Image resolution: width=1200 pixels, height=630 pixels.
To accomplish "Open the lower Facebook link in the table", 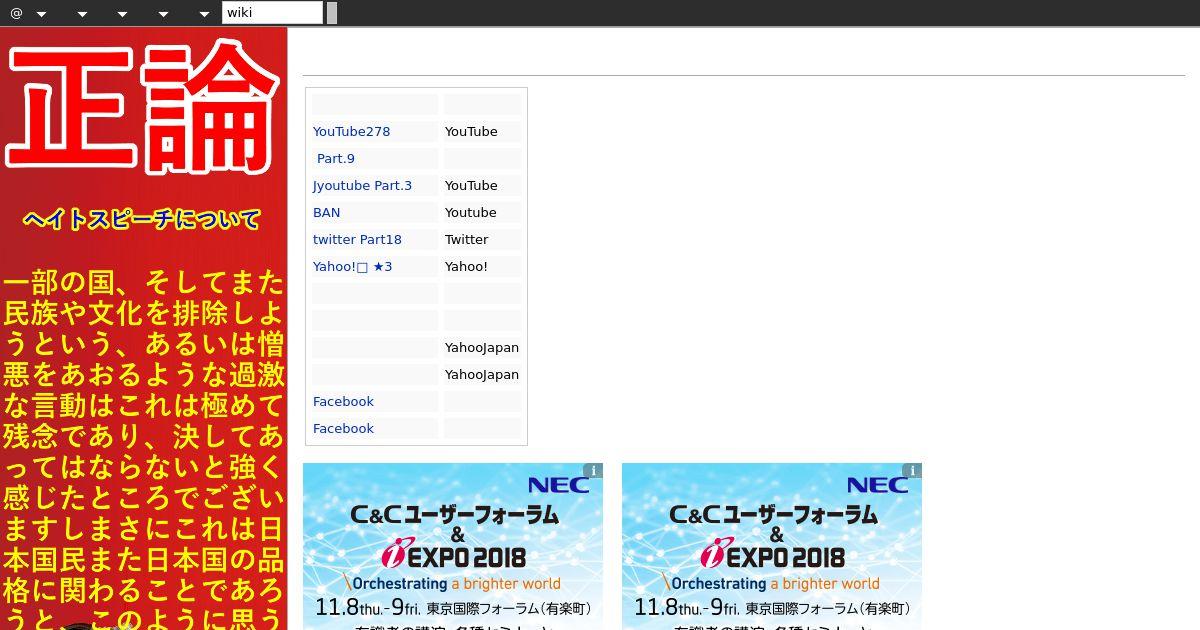I will point(343,429).
